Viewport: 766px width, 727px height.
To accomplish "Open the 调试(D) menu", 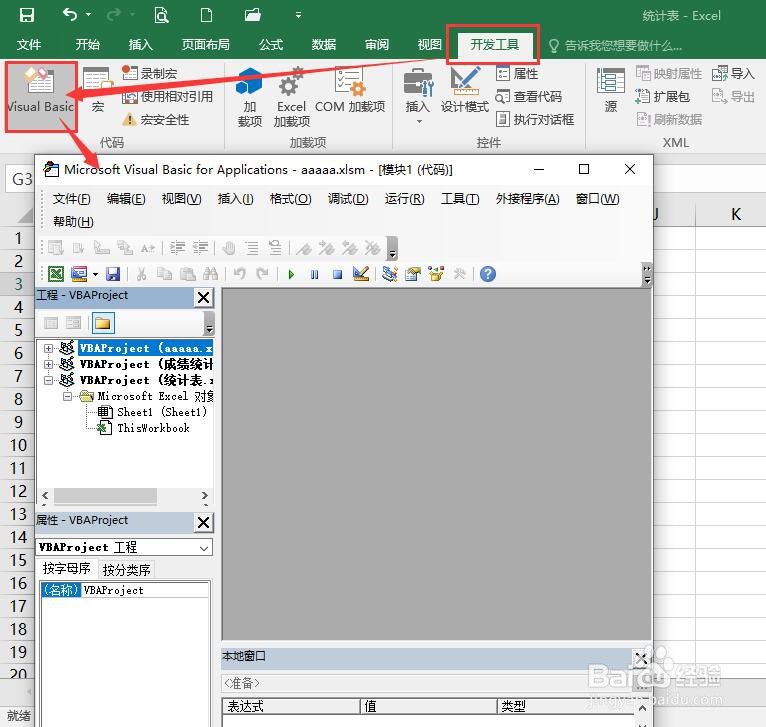I will [348, 199].
